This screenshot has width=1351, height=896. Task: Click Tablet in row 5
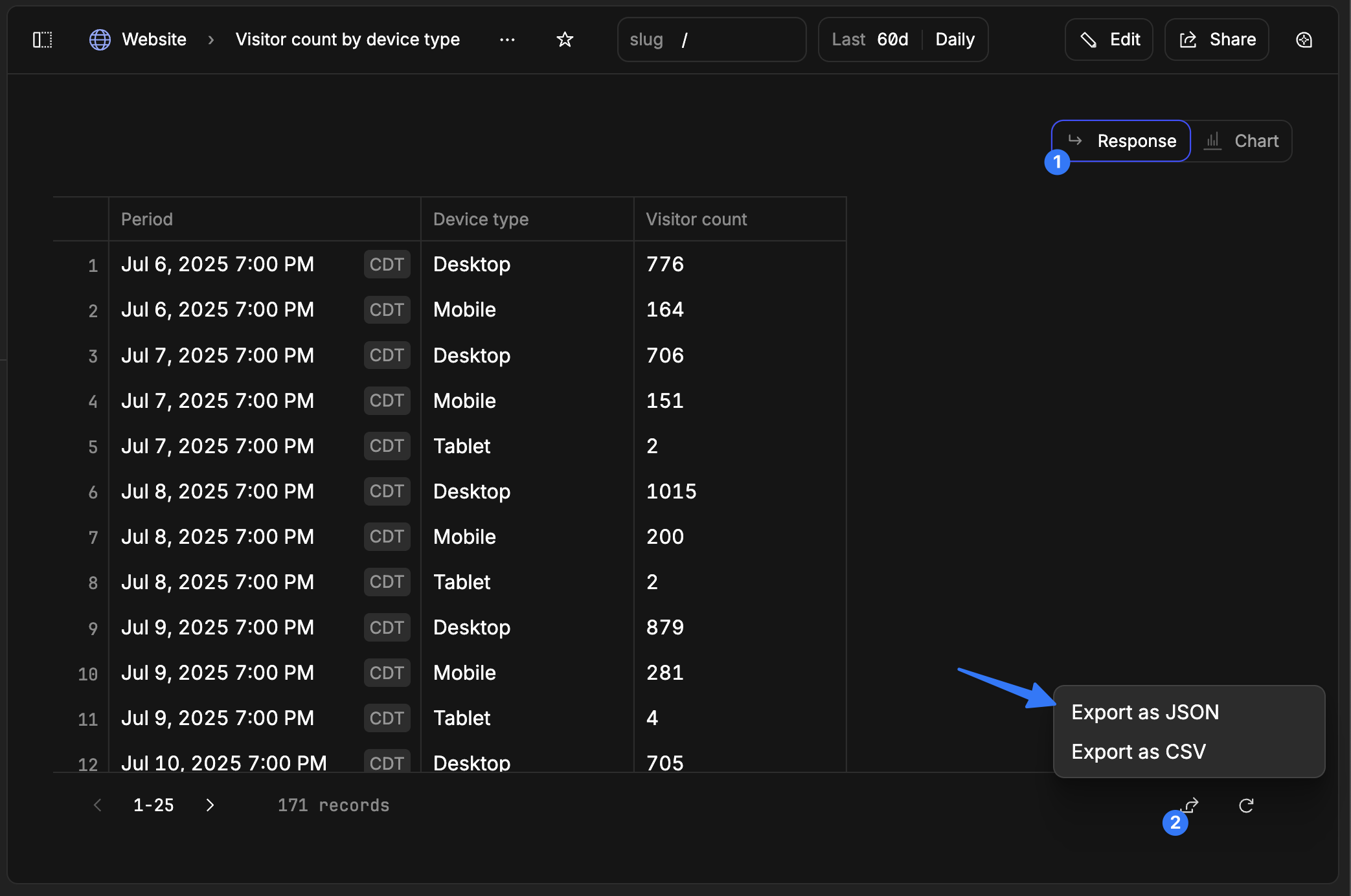click(462, 446)
